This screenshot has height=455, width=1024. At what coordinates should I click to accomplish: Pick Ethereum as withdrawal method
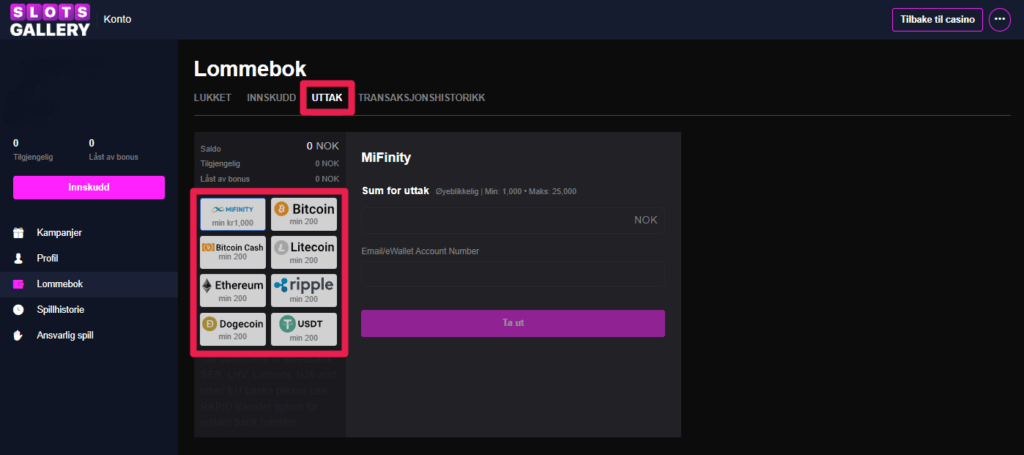click(232, 290)
